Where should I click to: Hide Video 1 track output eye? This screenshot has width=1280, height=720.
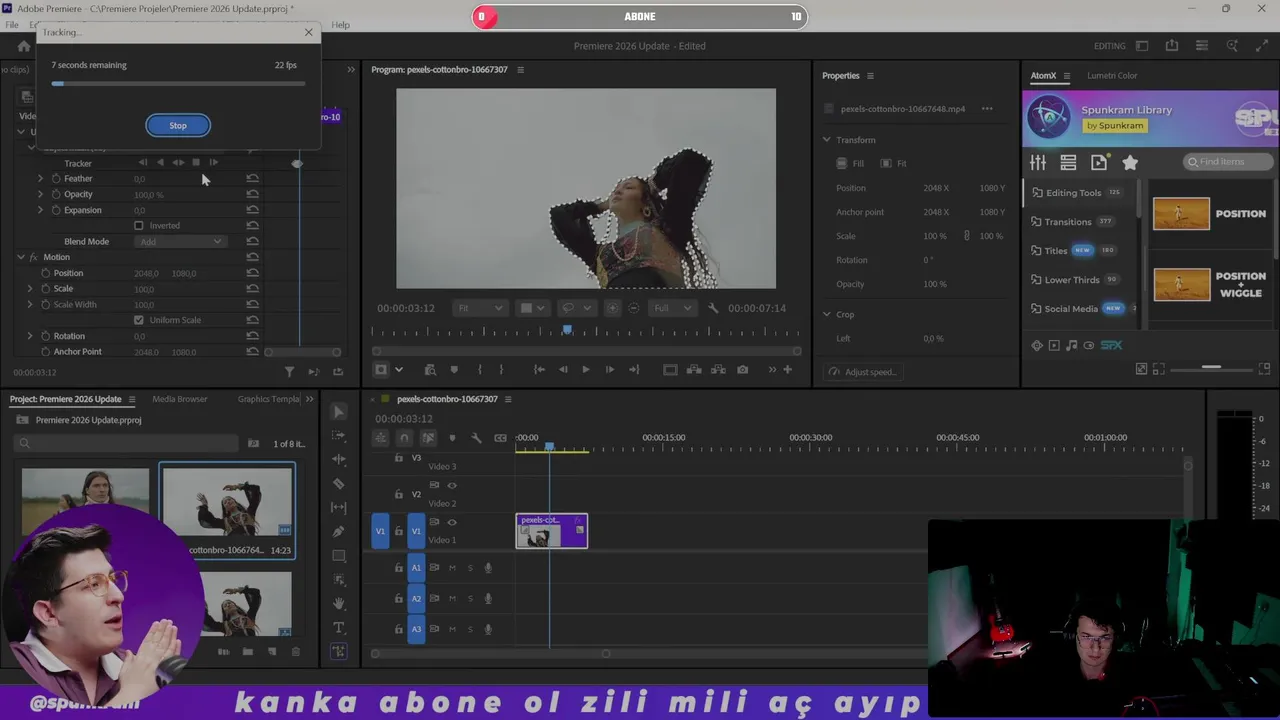coord(452,522)
